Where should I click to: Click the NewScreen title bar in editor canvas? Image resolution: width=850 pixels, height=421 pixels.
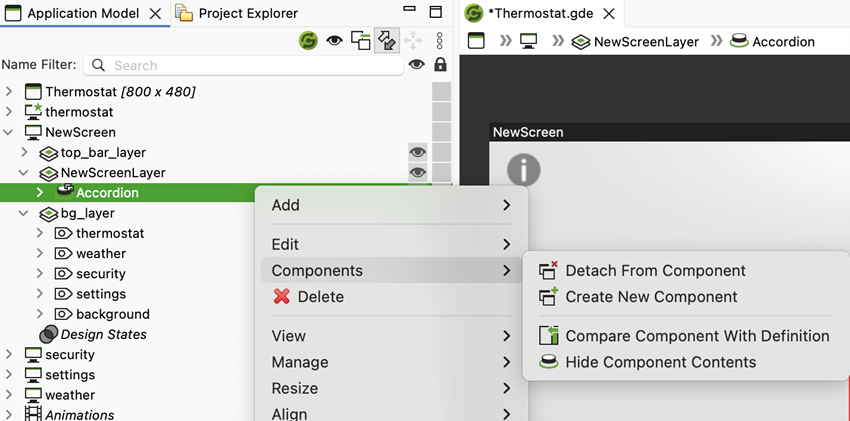point(669,132)
